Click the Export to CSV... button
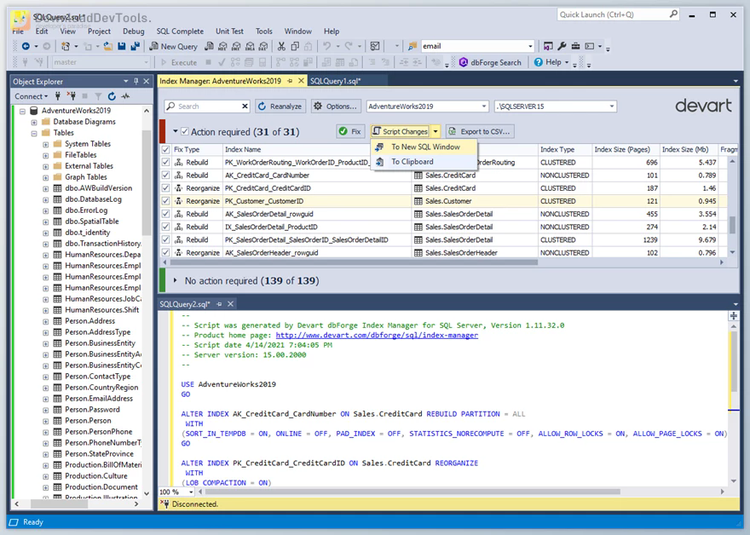The height and width of the screenshot is (535, 750). pyautogui.click(x=480, y=131)
